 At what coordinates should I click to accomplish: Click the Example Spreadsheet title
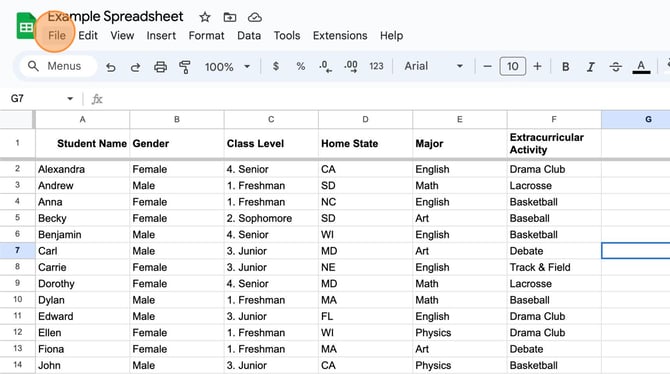[115, 17]
